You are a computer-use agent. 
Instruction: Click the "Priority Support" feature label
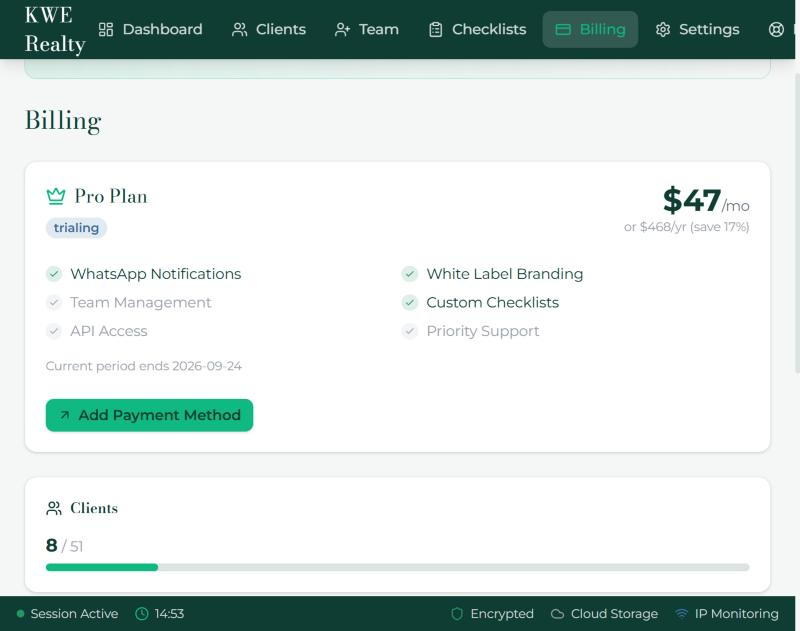(x=483, y=331)
